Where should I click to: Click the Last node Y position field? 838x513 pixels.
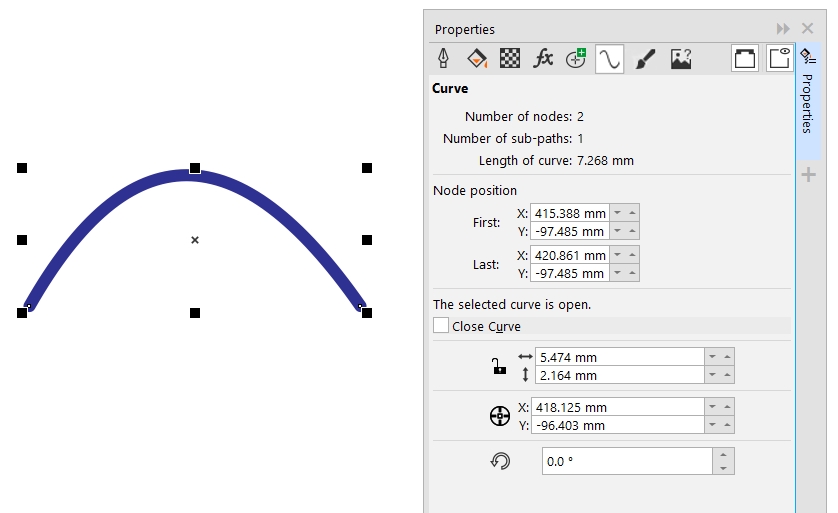click(x=569, y=273)
